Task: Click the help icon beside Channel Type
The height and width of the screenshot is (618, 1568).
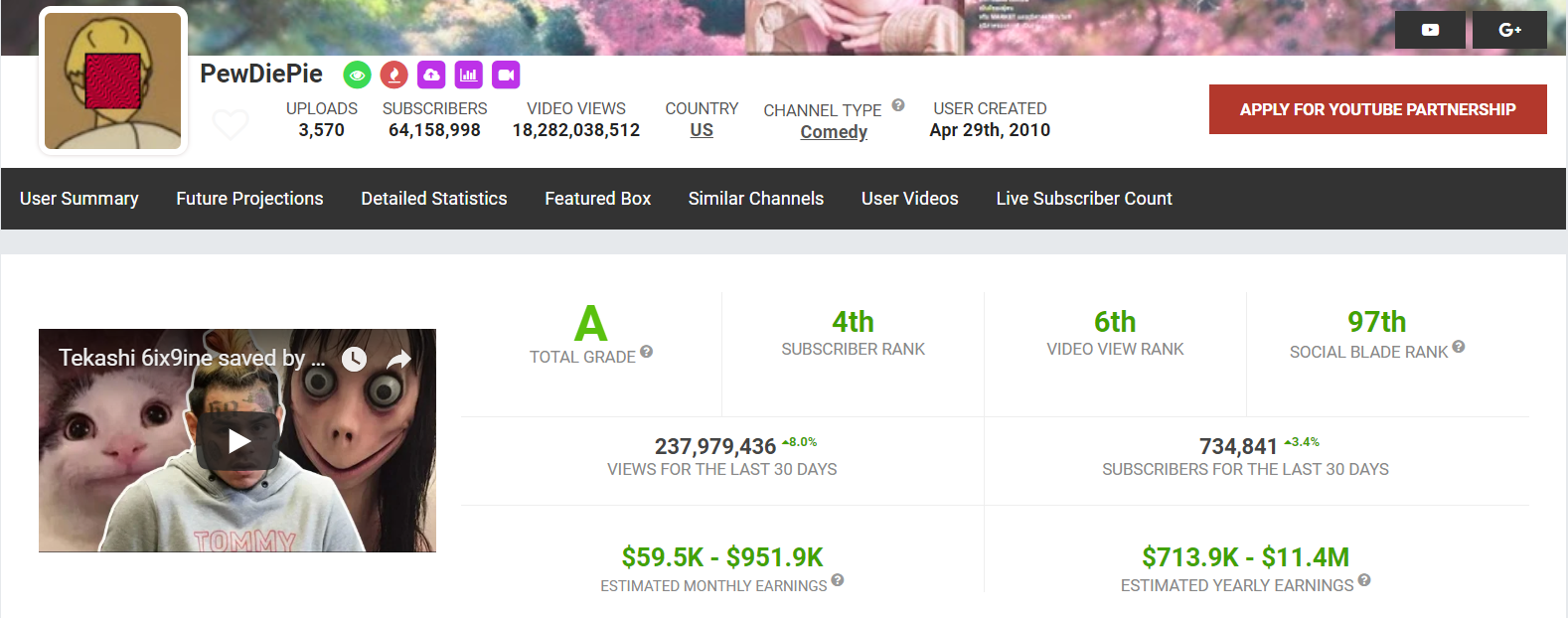Action: (898, 105)
